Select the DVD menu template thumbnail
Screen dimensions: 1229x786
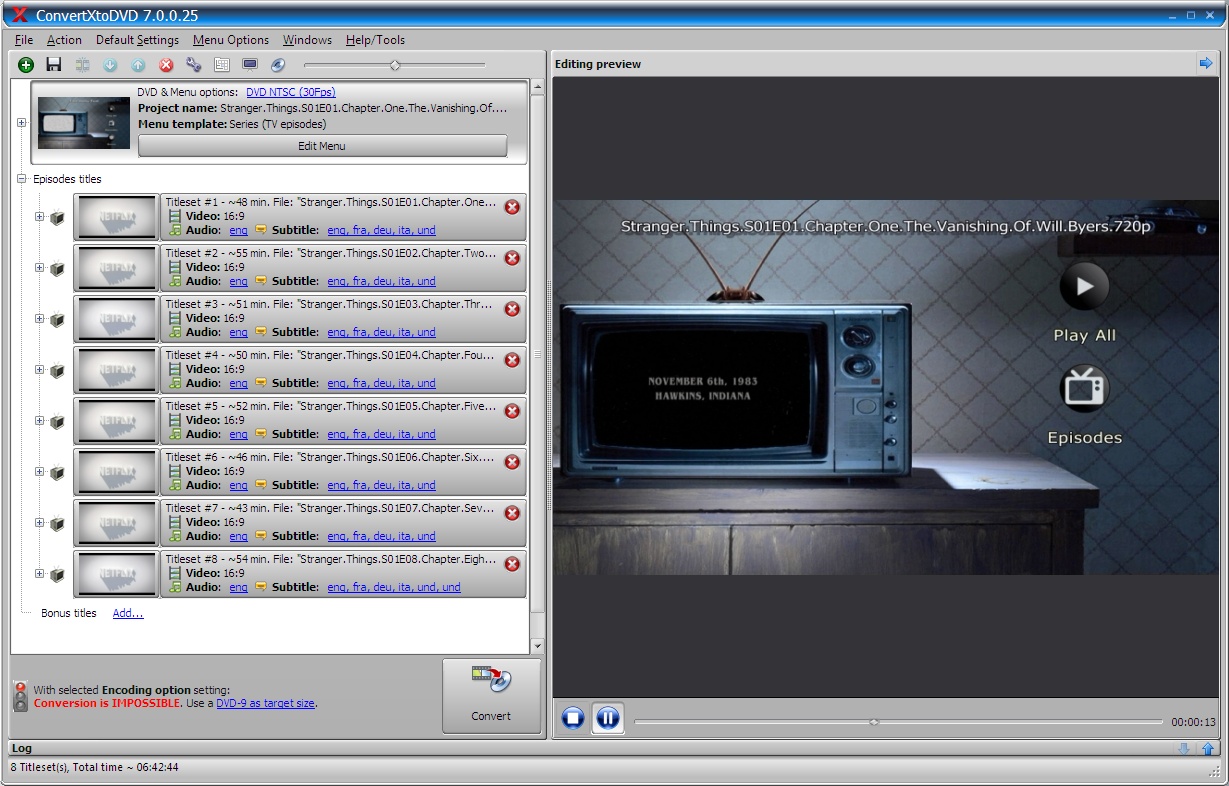coord(85,123)
